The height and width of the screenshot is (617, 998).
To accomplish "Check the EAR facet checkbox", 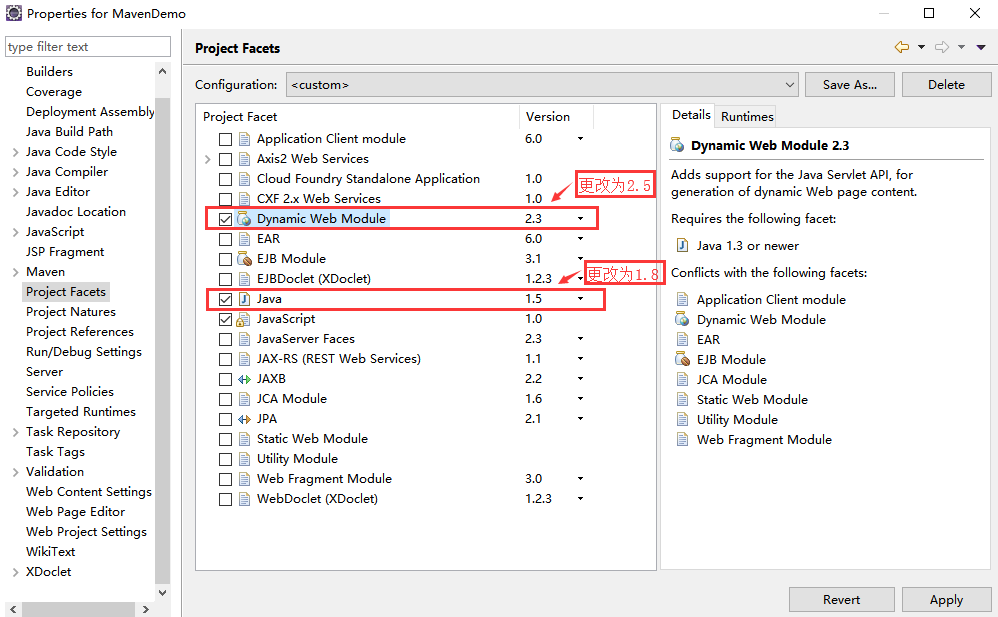I will click(225, 239).
